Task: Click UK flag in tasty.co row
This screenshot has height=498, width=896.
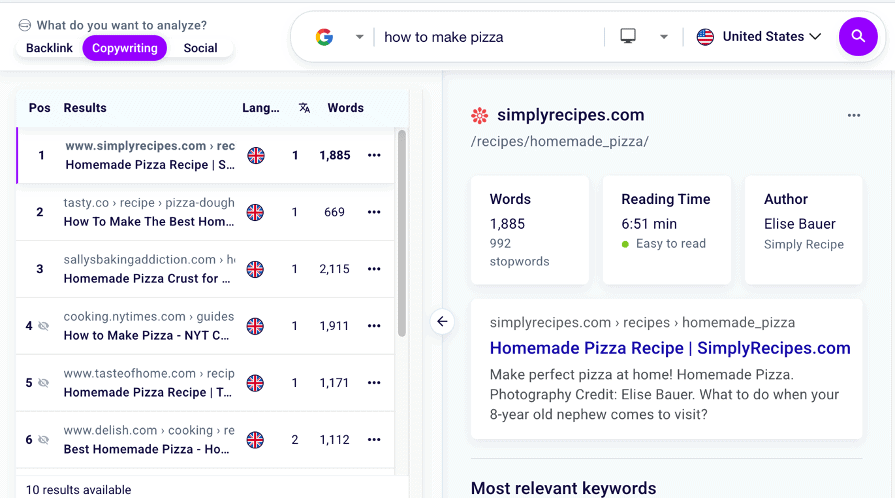Action: click(255, 212)
